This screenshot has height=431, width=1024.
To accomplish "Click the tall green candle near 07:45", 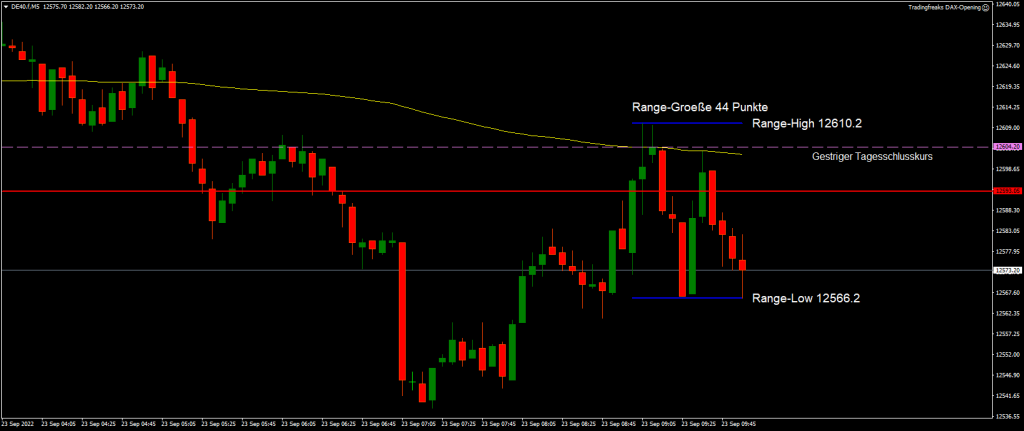I will [522, 299].
